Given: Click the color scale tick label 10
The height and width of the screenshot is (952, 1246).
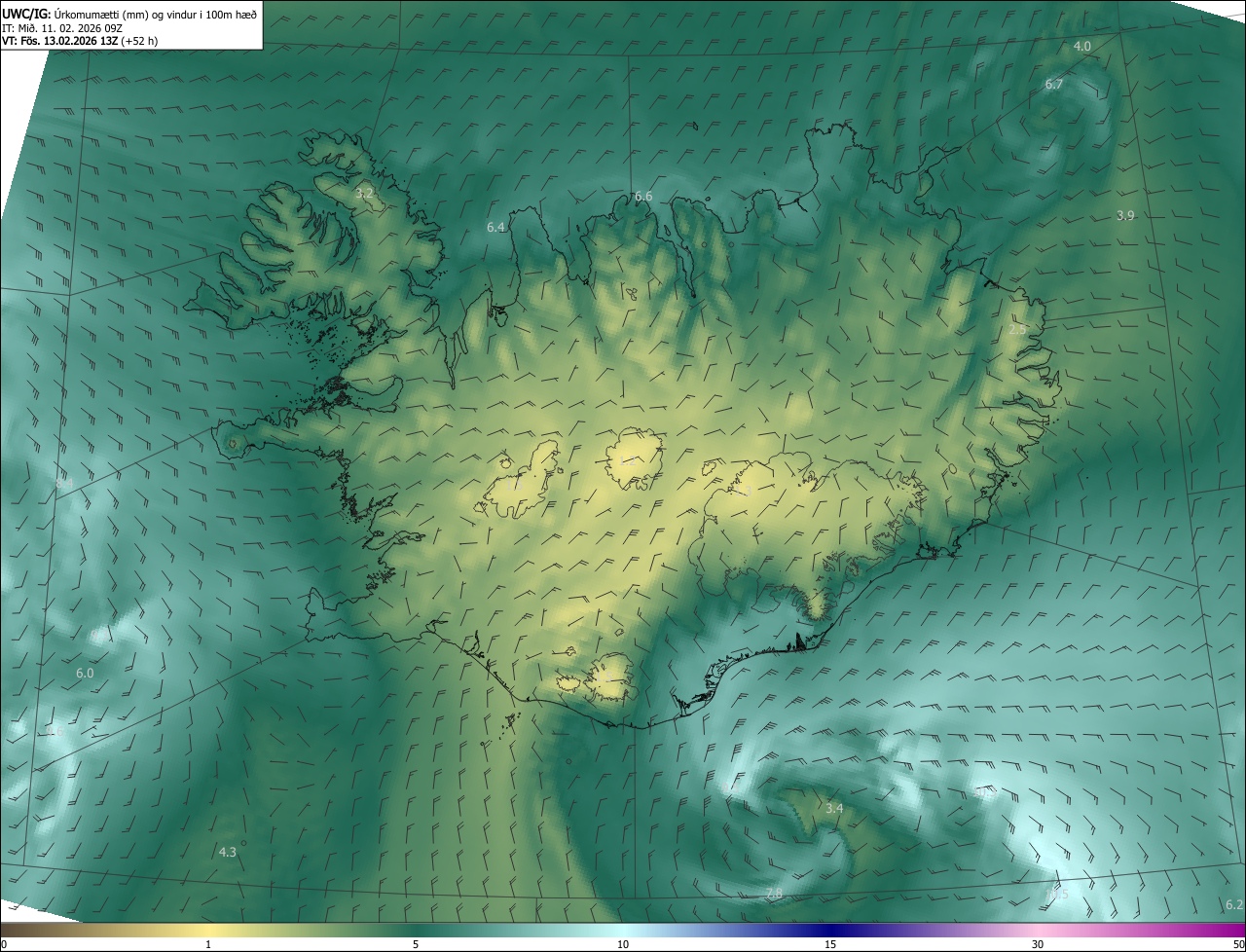Looking at the screenshot, I should click(623, 944).
